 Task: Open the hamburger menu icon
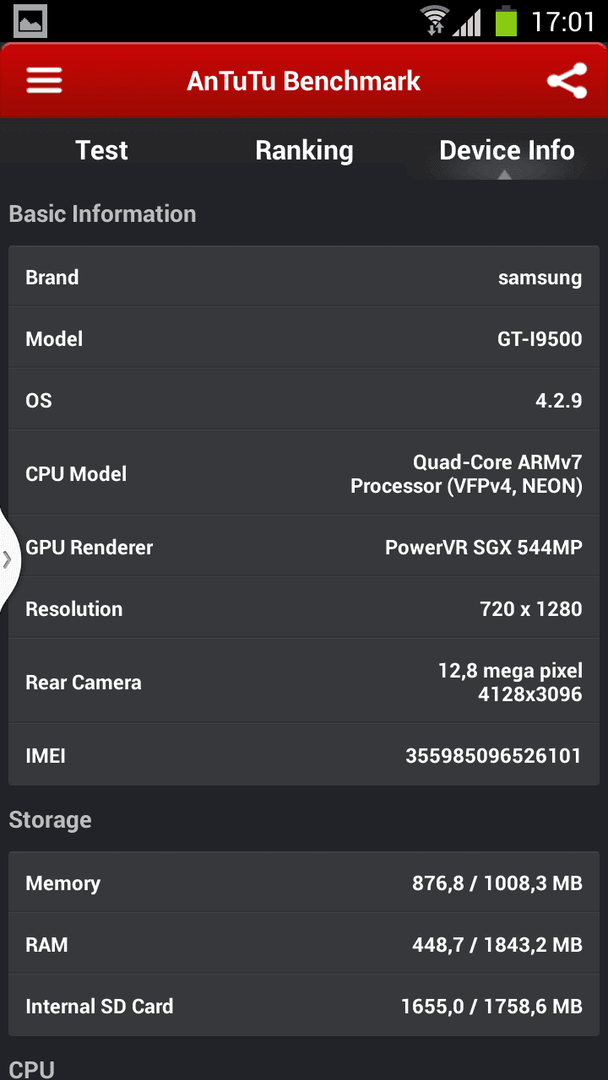[x=44, y=81]
